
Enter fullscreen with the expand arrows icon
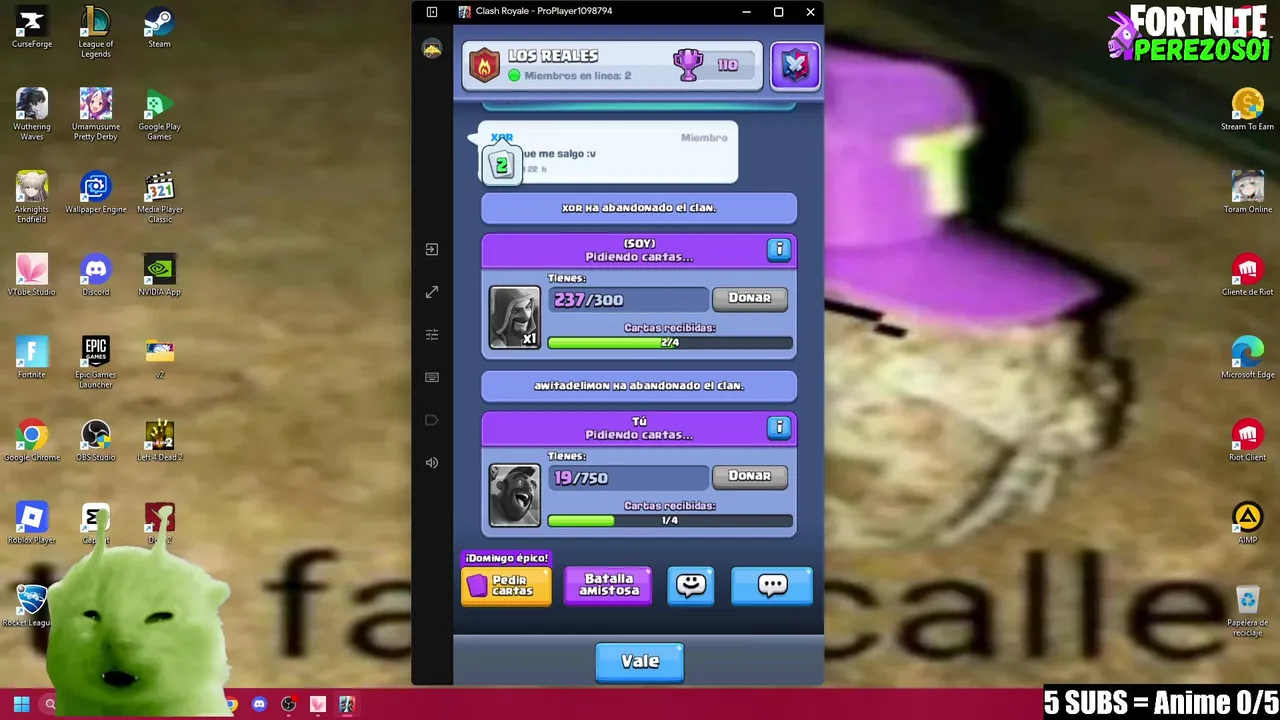(x=432, y=292)
